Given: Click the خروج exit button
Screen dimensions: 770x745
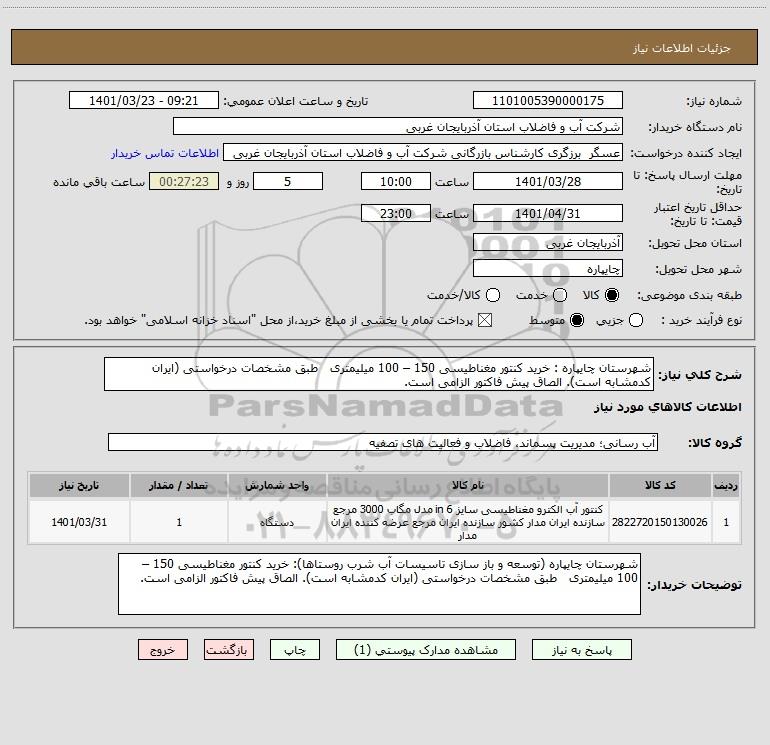Looking at the screenshot, I should coord(163,650).
